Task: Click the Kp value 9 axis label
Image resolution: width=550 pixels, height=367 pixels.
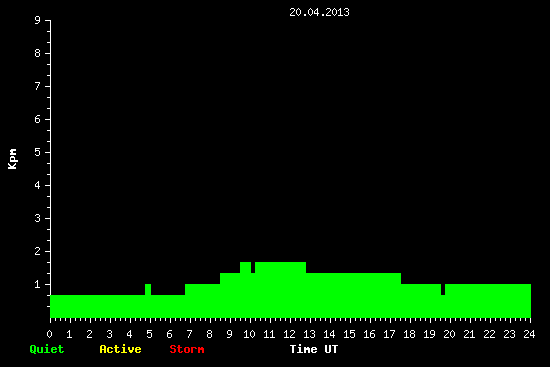Action: 38,20
